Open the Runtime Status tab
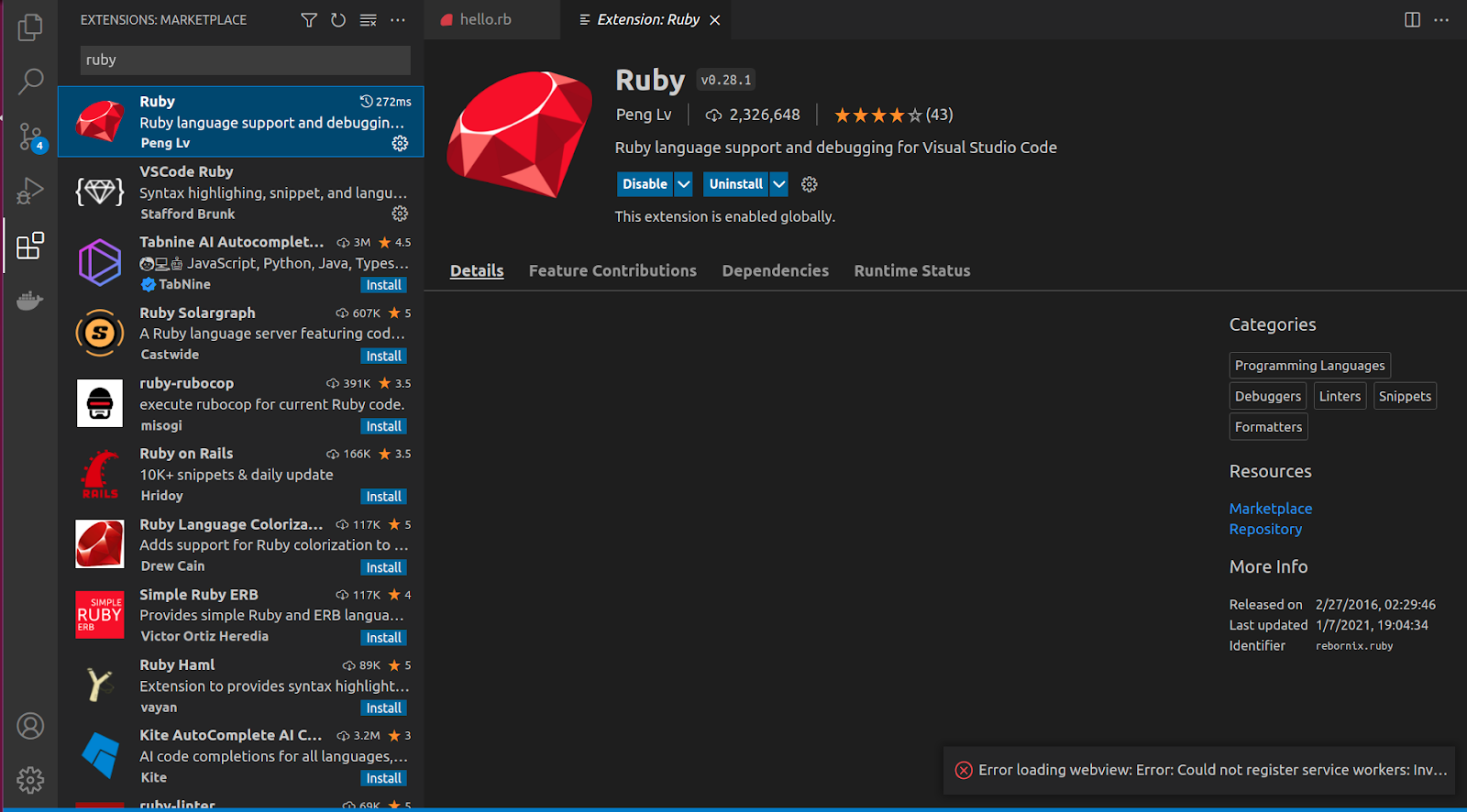This screenshot has height=812, width=1467. 912,271
